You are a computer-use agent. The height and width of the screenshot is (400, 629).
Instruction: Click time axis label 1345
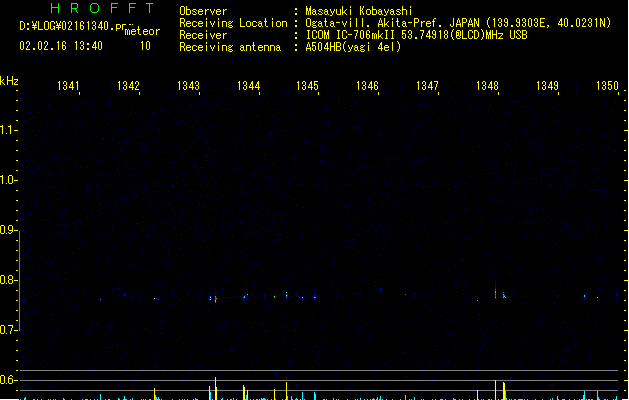(307, 86)
